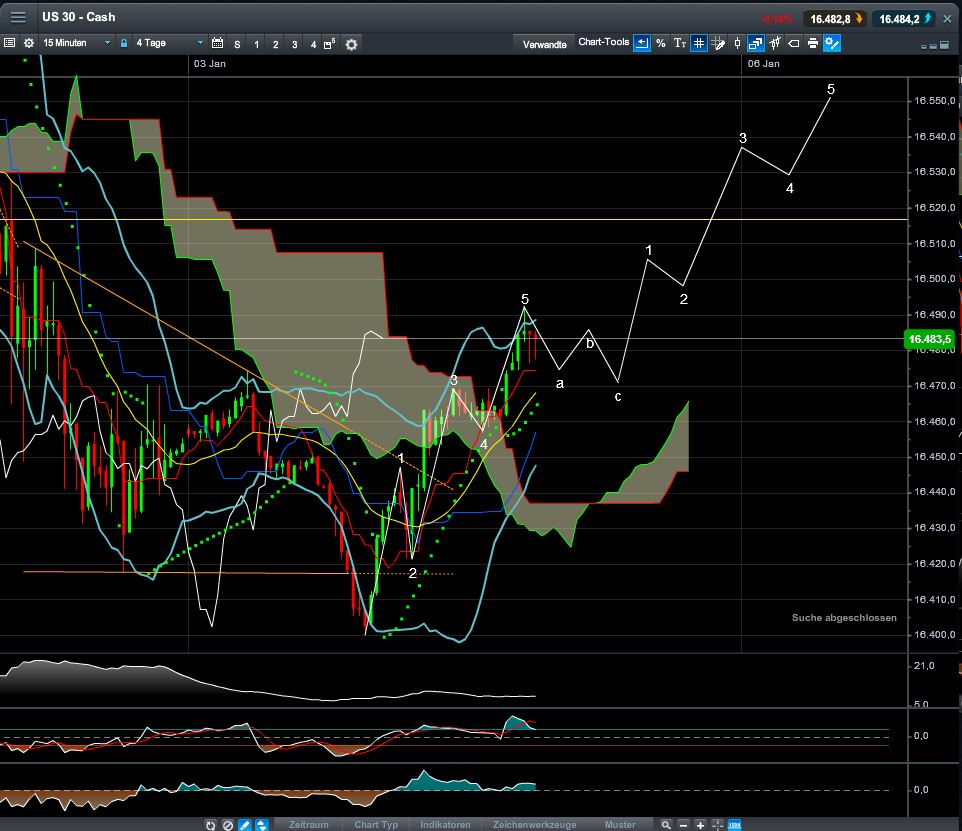Open the Muster menu
The image size is (962, 831).
coord(620,825)
